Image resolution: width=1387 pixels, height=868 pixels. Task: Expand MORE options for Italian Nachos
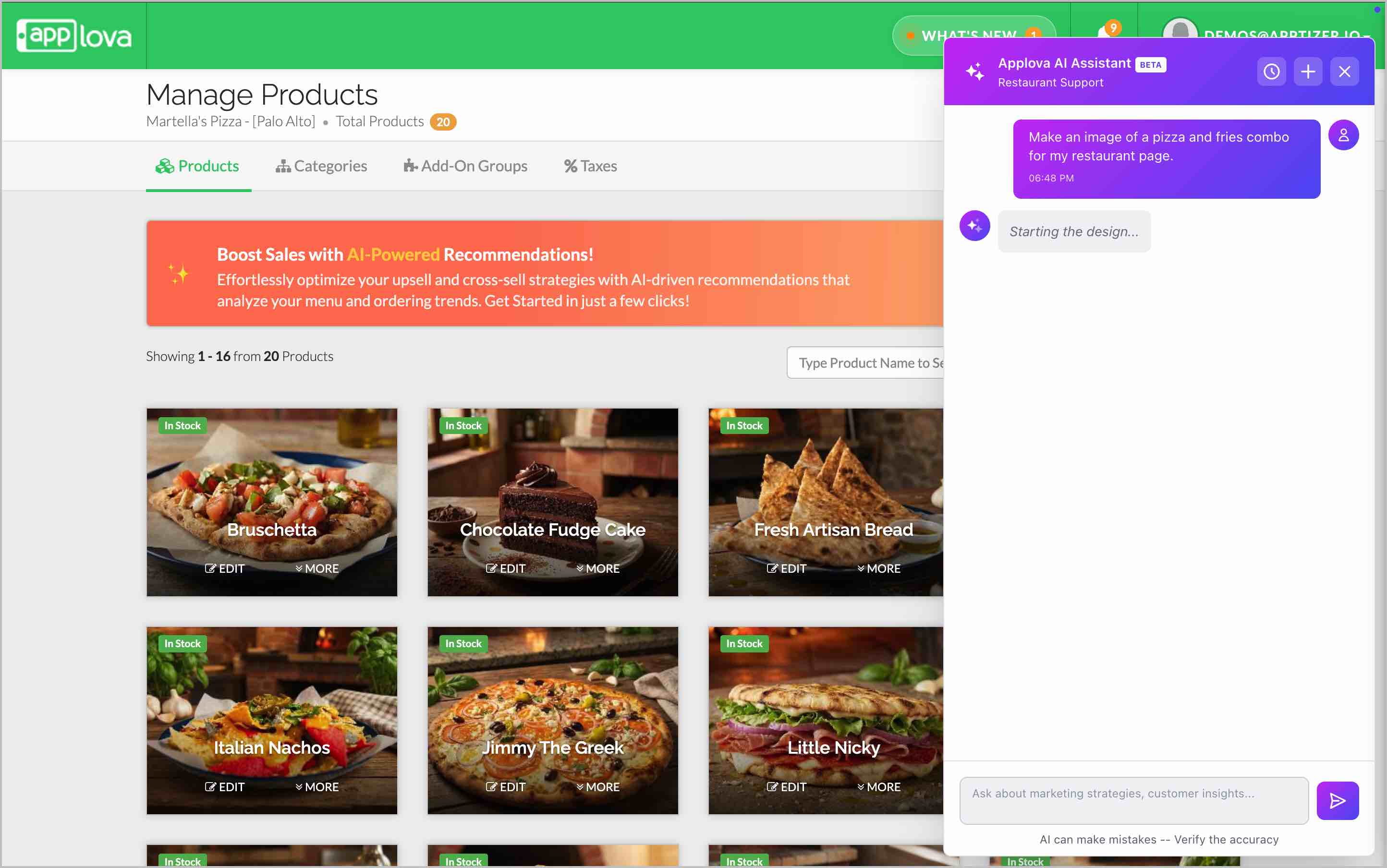pyautogui.click(x=317, y=786)
